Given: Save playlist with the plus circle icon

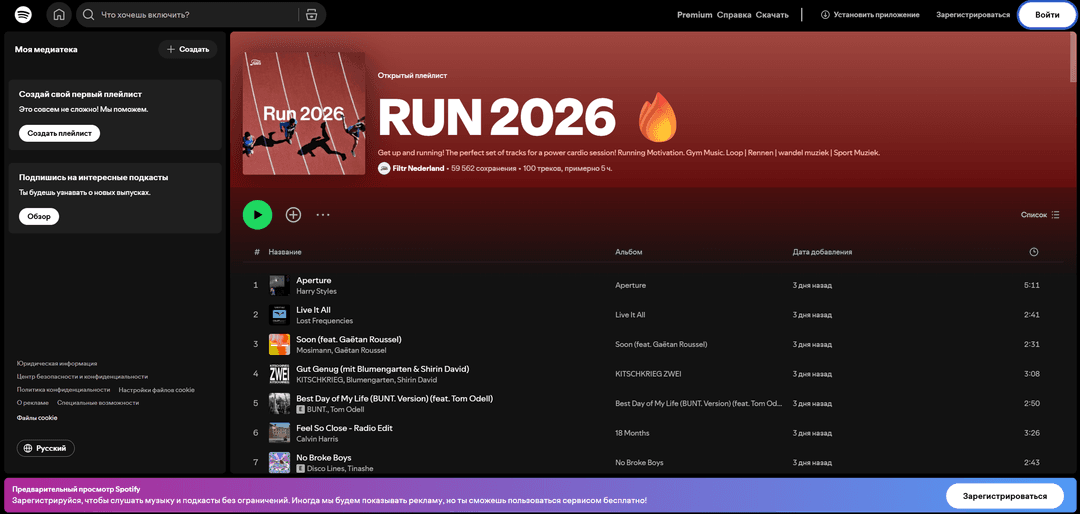Looking at the screenshot, I should [x=293, y=215].
